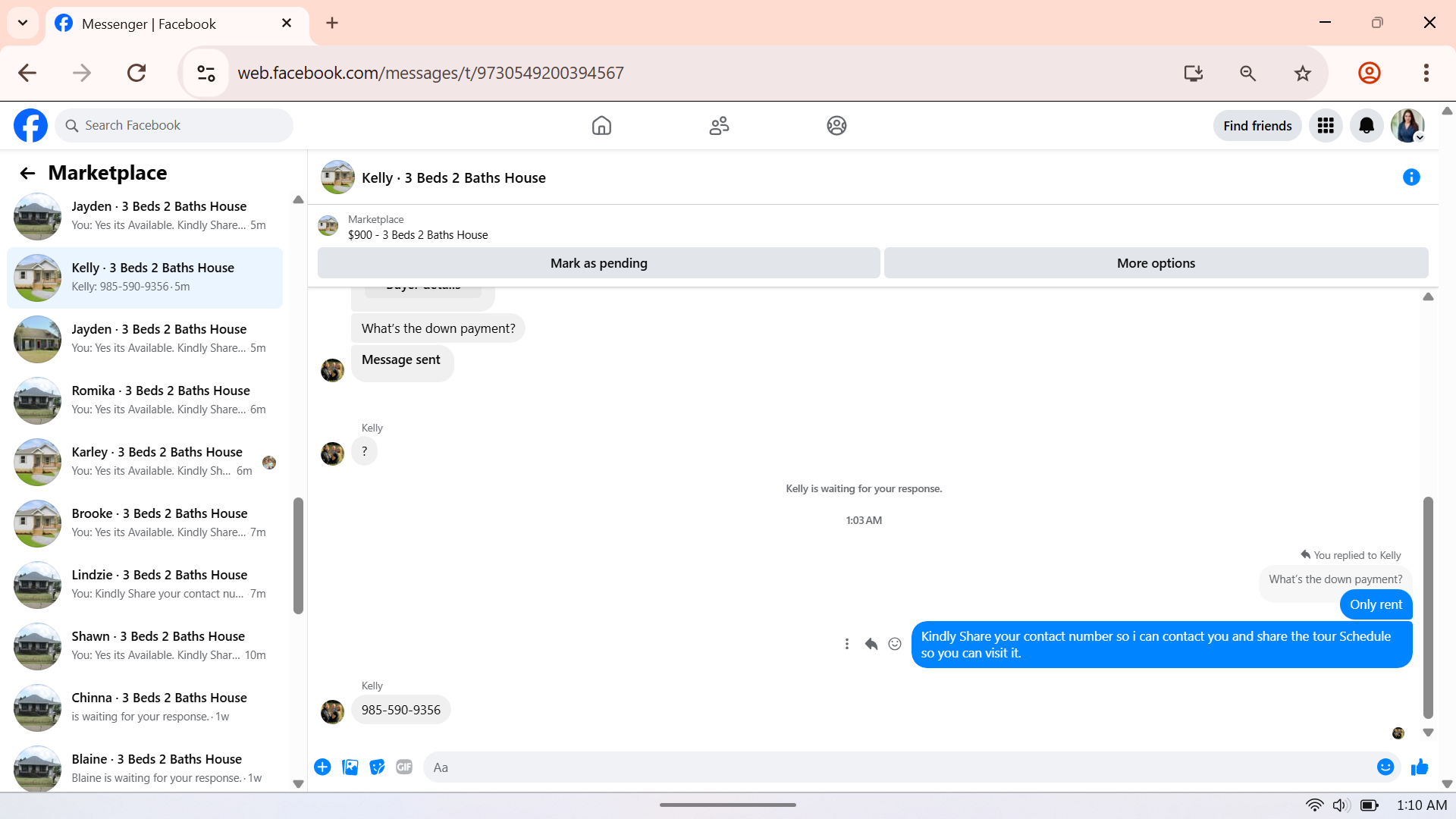The image size is (1456, 819).
Task: Close the Messenger | Facebook tab
Action: [287, 23]
